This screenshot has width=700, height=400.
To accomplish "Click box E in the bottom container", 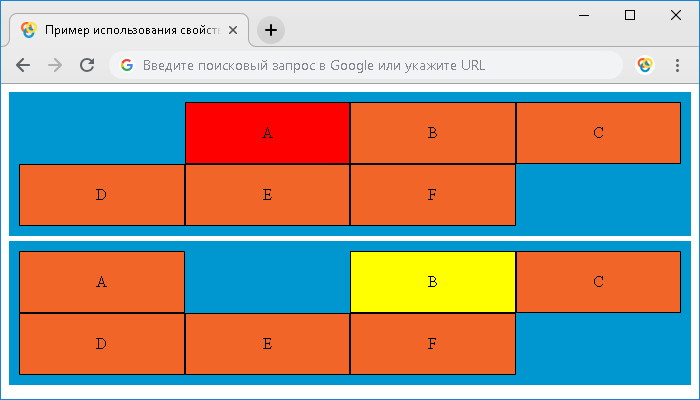I will click(x=267, y=343).
